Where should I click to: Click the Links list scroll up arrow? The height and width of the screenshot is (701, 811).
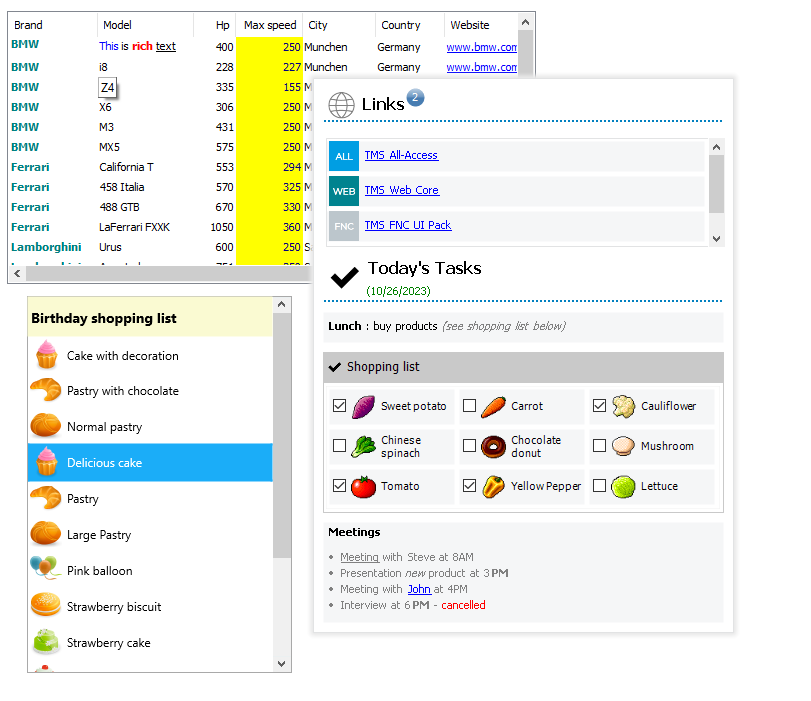click(716, 147)
